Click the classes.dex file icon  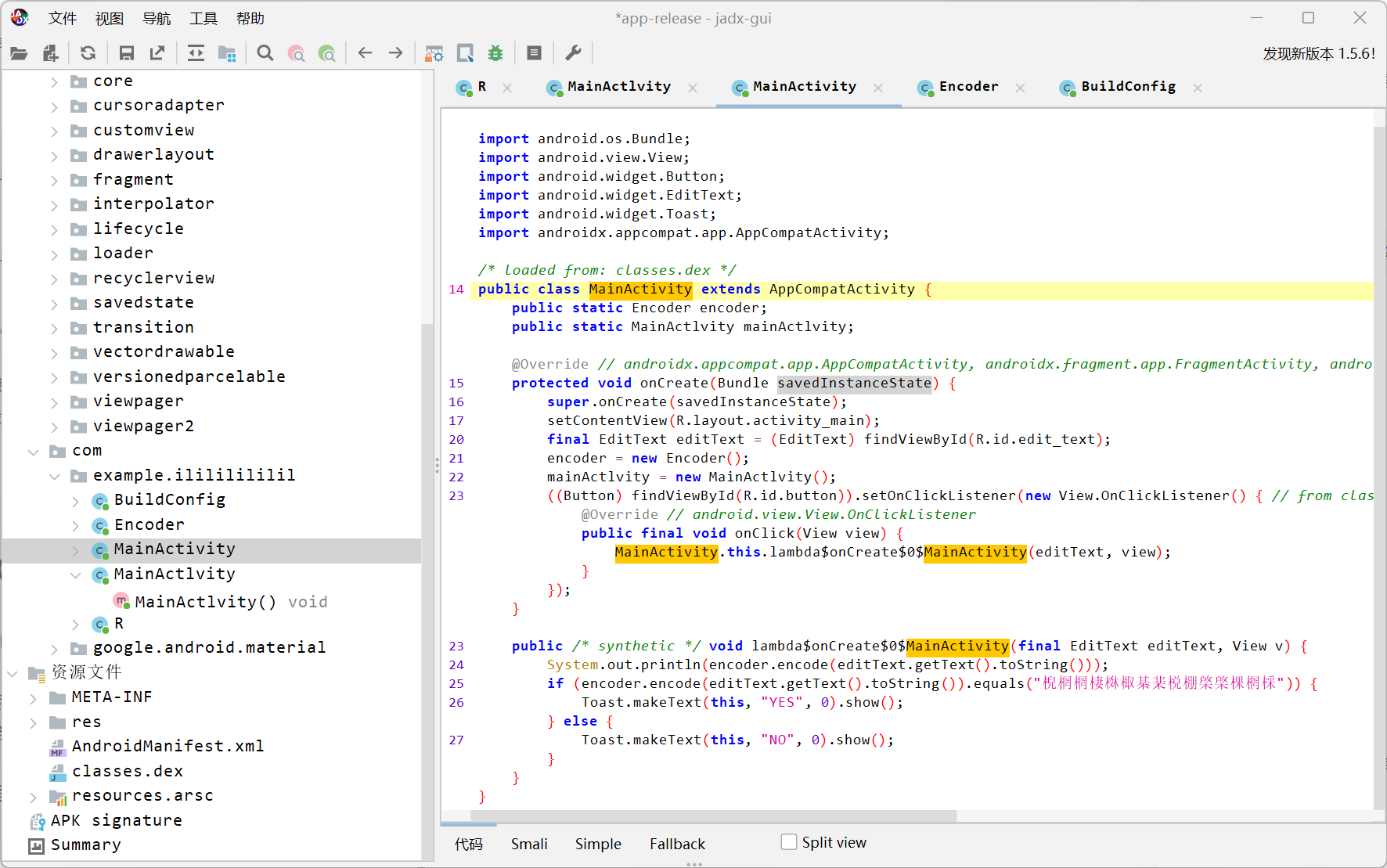[x=57, y=773]
